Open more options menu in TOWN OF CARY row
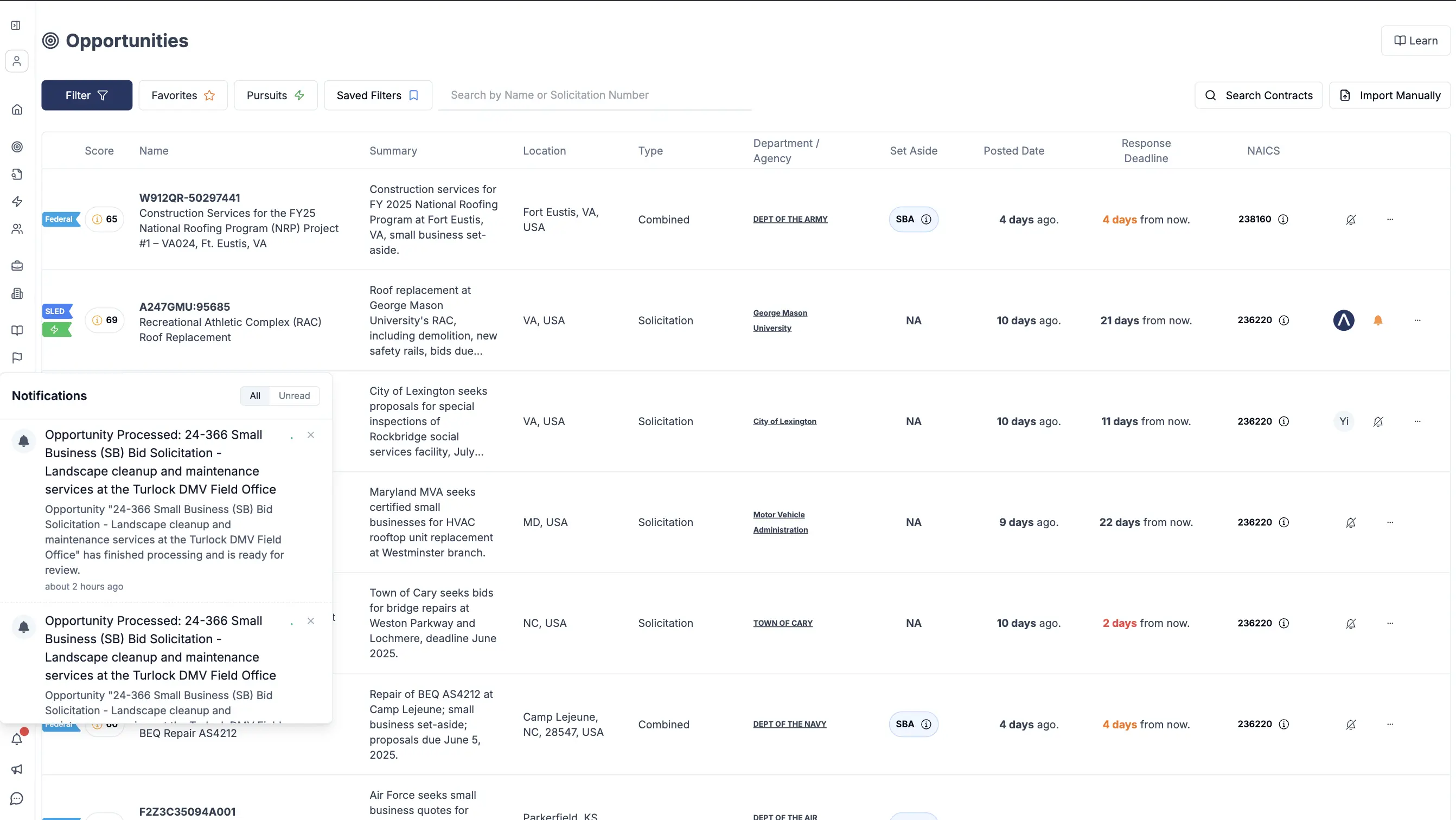The height and width of the screenshot is (820, 1456). coord(1390,623)
